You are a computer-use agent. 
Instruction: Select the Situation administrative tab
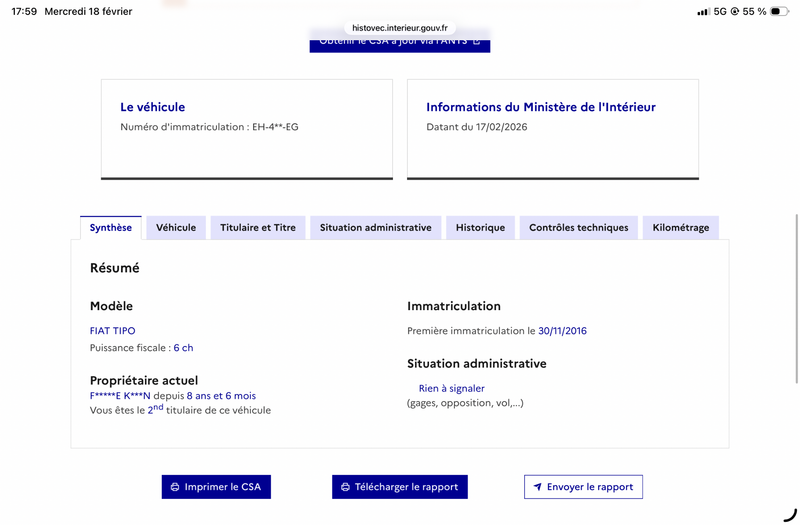376,228
